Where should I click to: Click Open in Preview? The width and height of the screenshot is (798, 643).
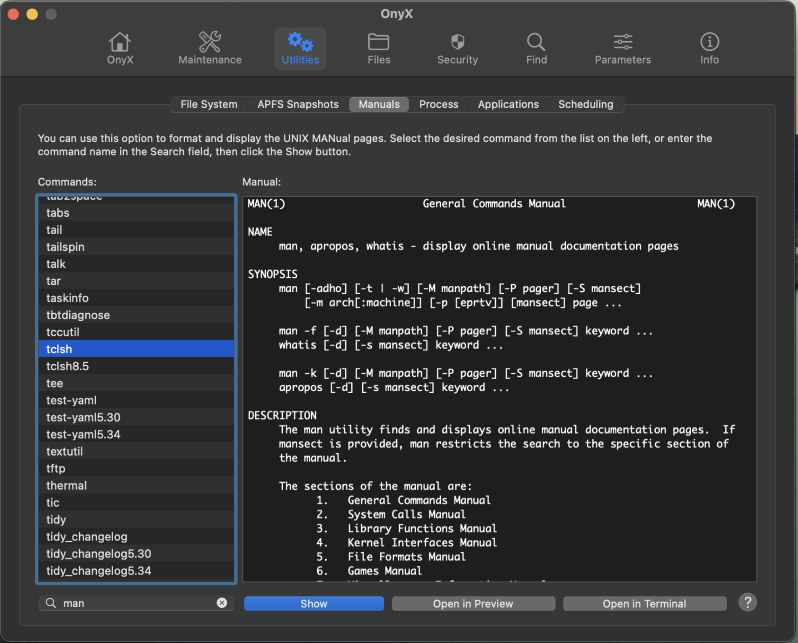point(473,603)
